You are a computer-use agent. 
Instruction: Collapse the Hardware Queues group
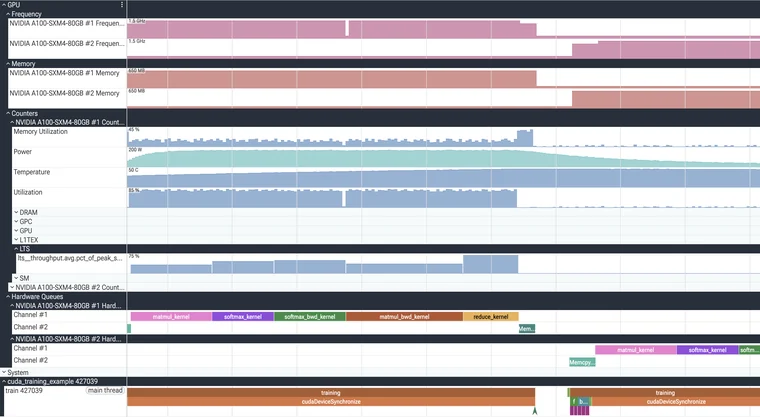[x=8, y=297]
